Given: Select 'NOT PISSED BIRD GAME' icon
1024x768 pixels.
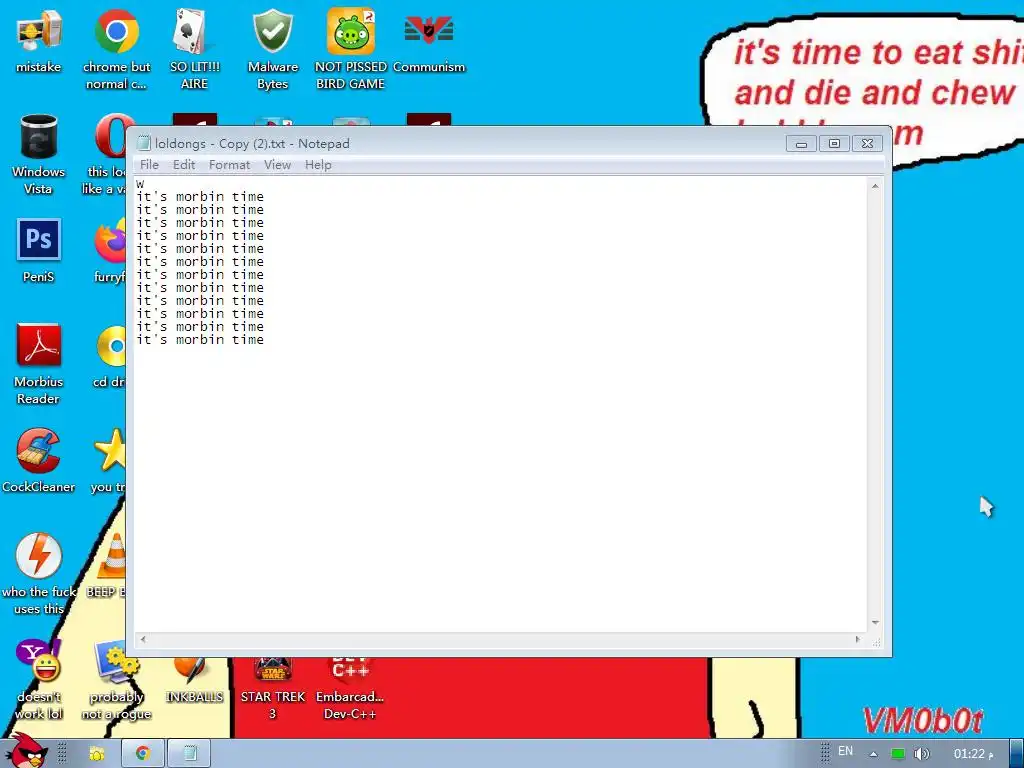Looking at the screenshot, I should (351, 49).
